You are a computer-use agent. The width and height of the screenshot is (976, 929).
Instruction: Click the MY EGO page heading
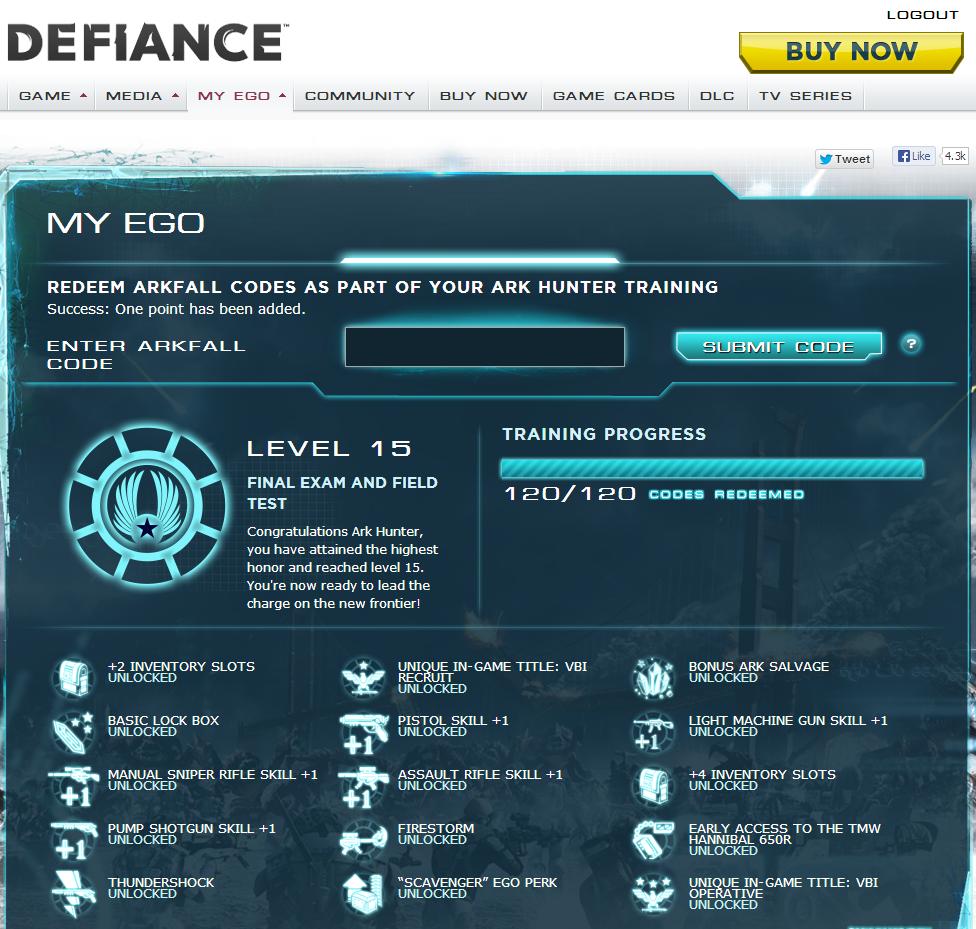[x=126, y=223]
